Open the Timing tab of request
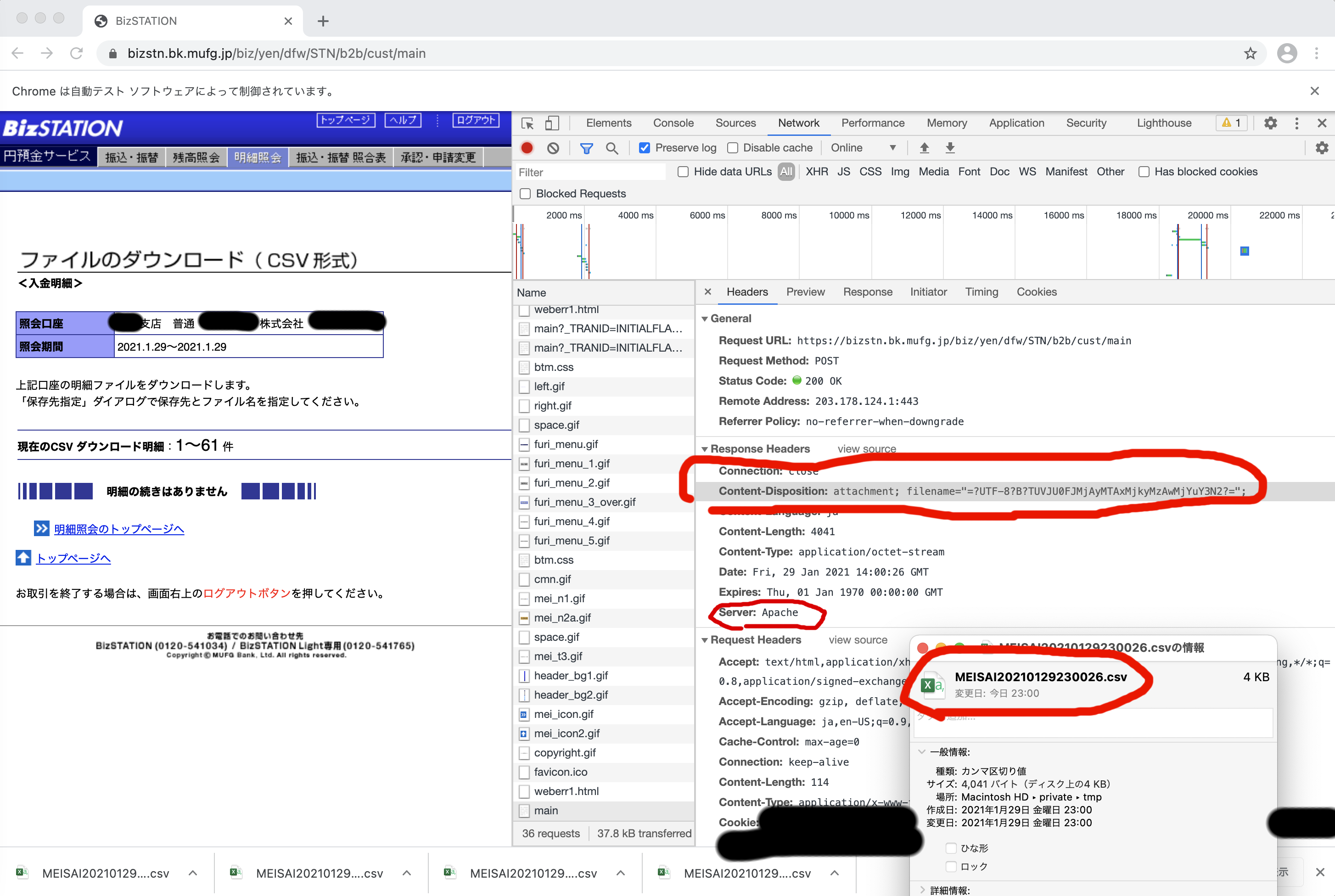The height and width of the screenshot is (896, 1335). (x=981, y=292)
